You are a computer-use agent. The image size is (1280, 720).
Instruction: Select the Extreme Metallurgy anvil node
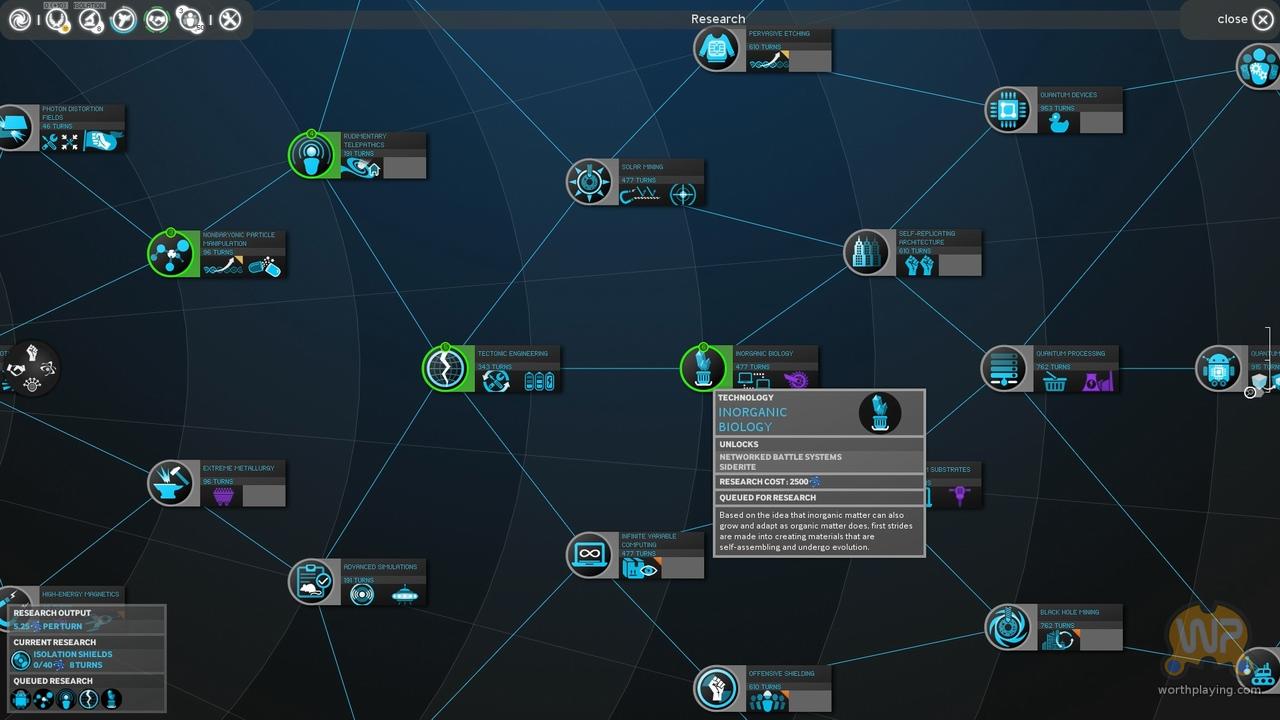tap(171, 483)
